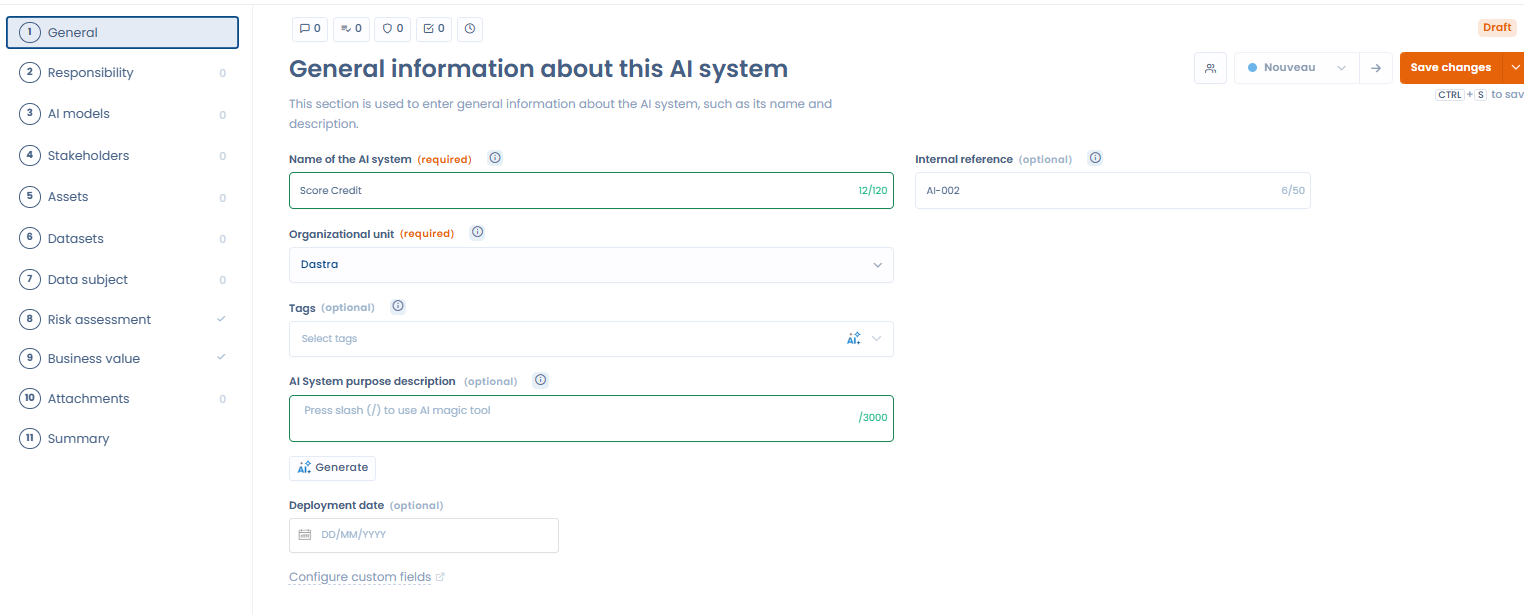Click the arrow next to Nouveau status

click(x=1376, y=68)
